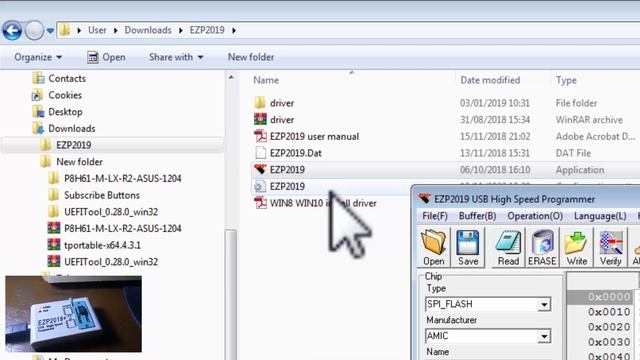
Task: Click the Open toolbar button in Explorer
Action: click(x=106, y=57)
